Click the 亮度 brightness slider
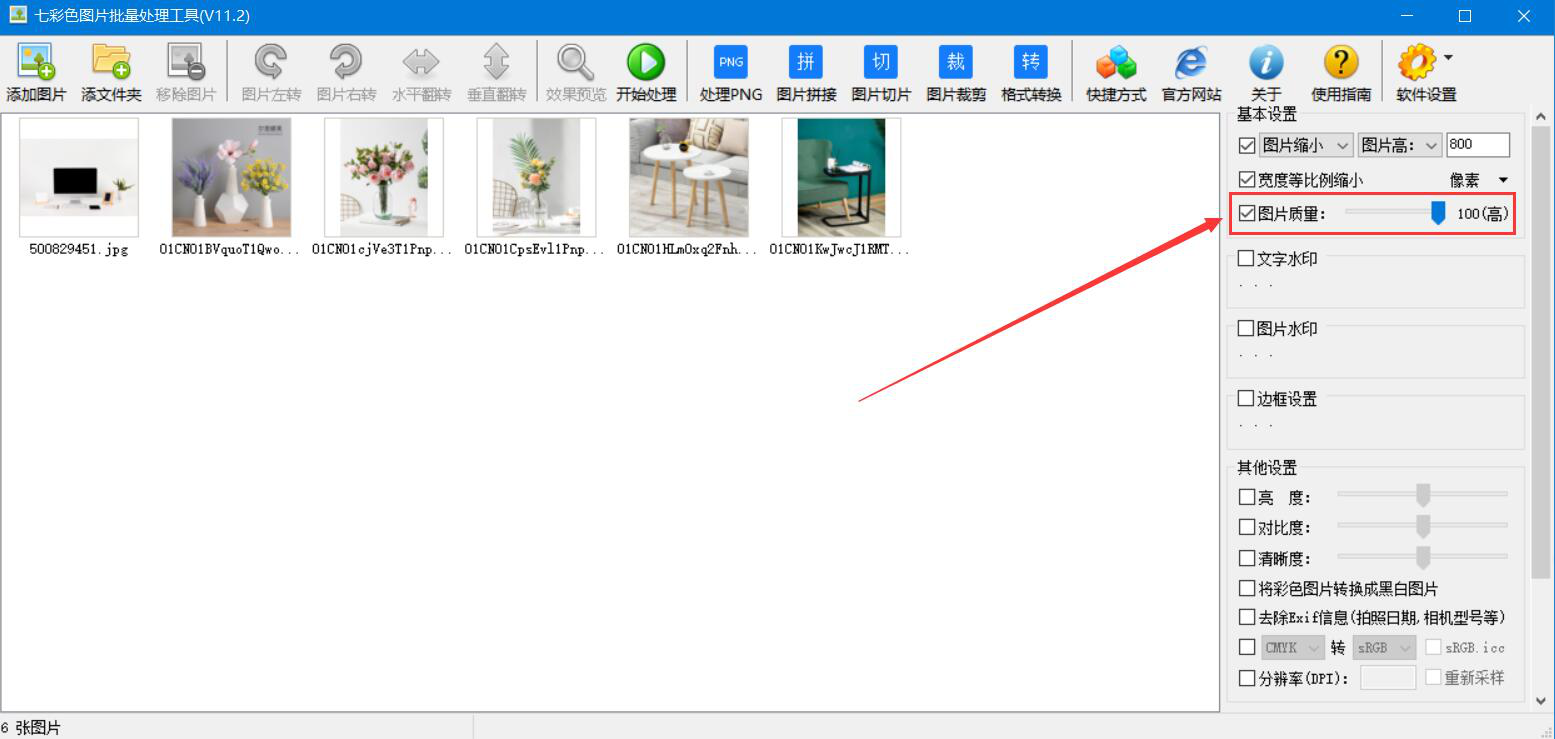The width and height of the screenshot is (1555, 739). (x=1422, y=494)
